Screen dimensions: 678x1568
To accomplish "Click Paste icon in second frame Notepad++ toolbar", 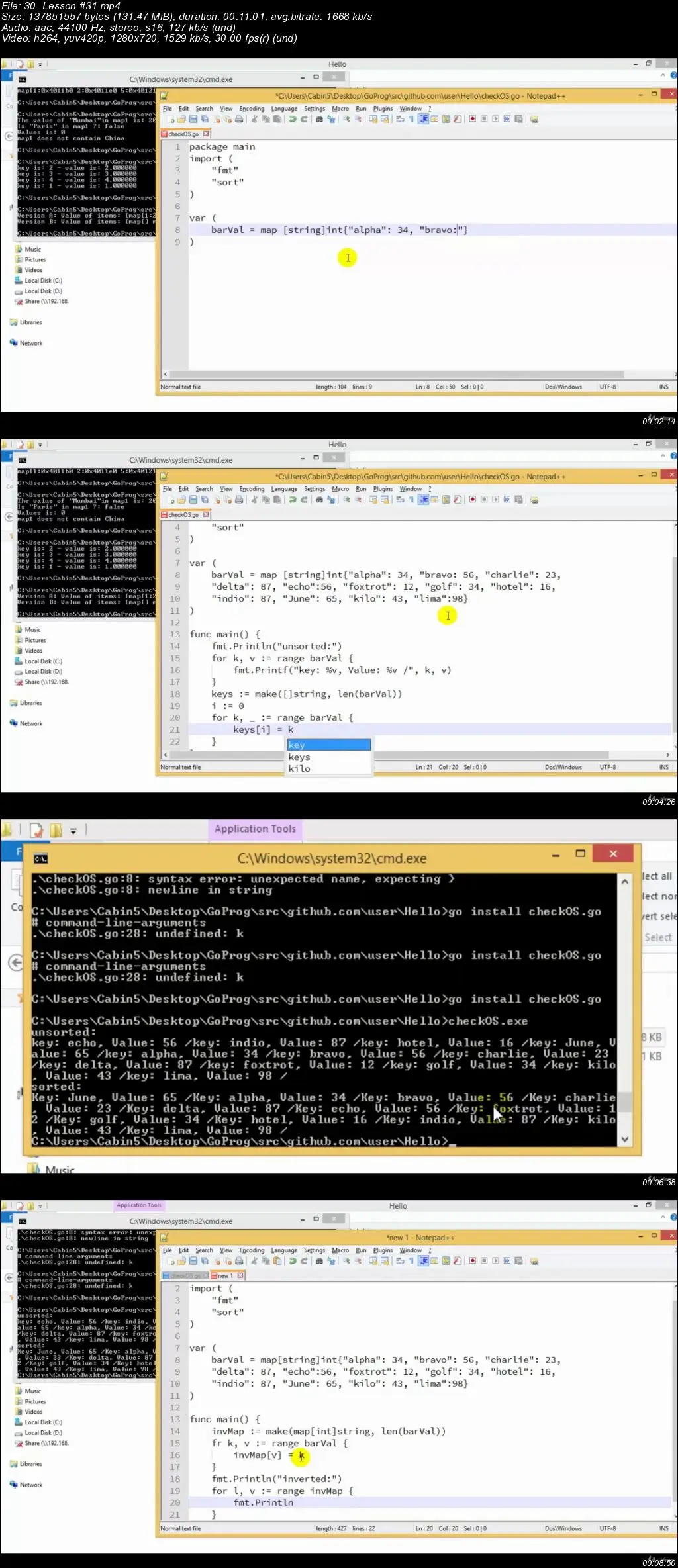I will 278,500.
